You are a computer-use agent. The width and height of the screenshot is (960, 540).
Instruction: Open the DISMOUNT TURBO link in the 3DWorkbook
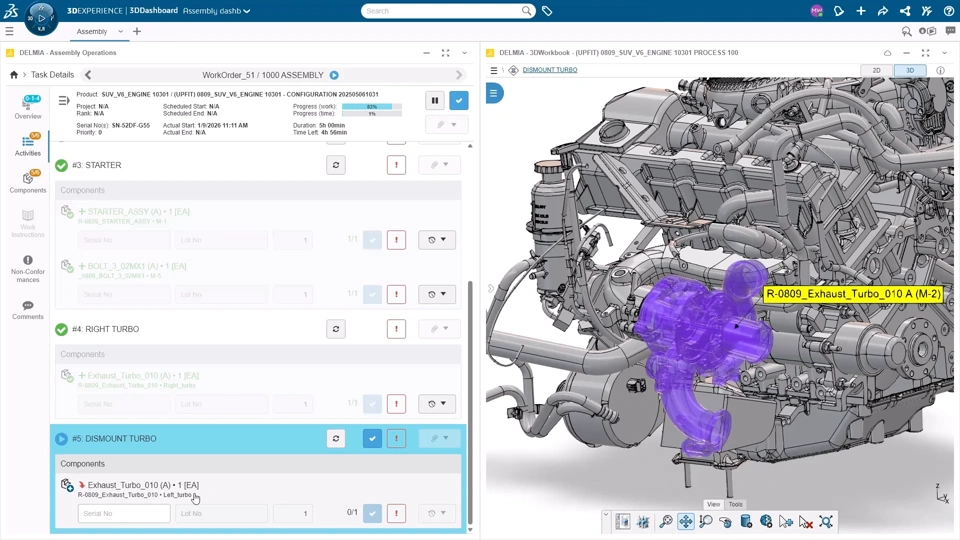(550, 70)
